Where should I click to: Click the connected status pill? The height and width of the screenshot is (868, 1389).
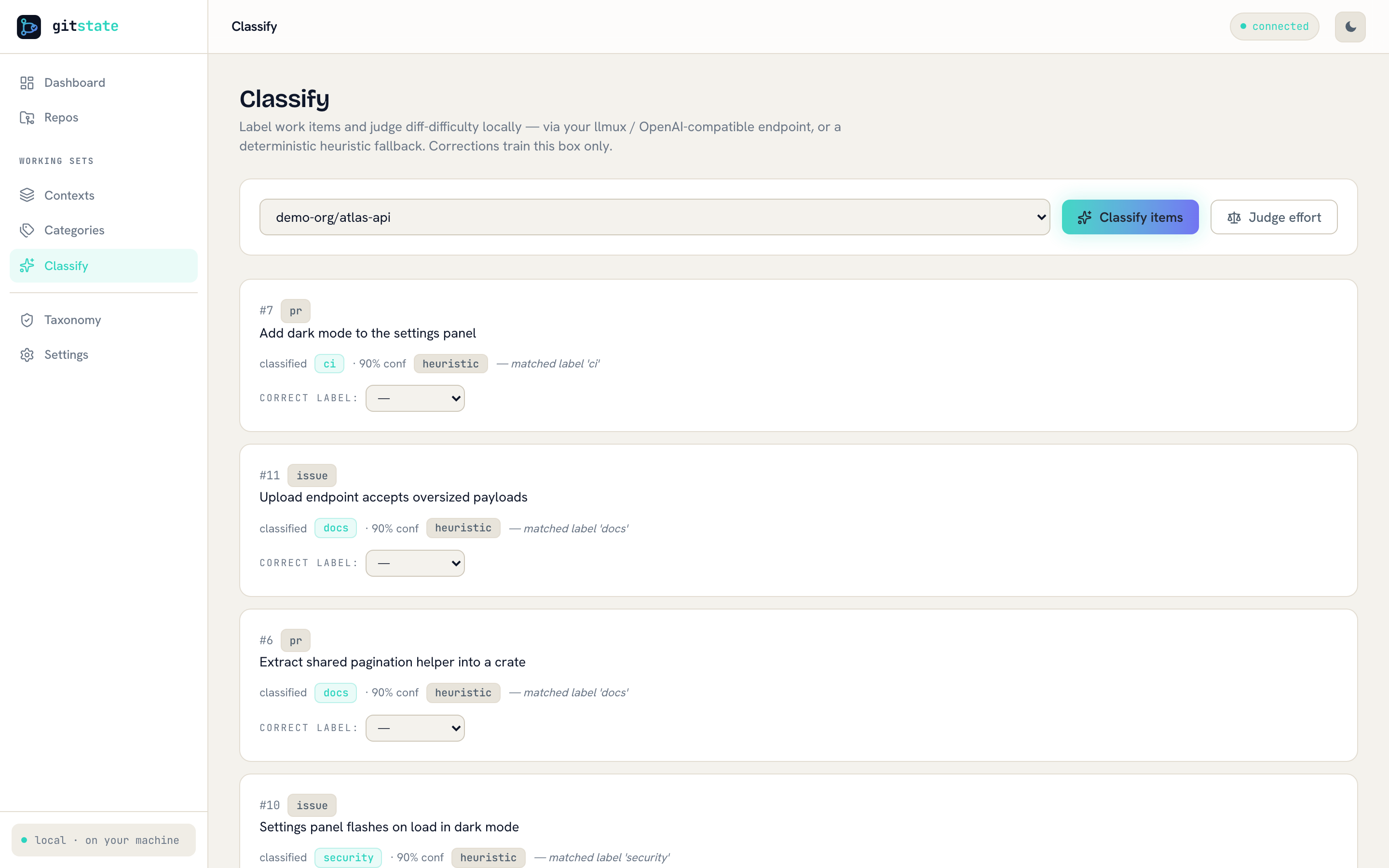click(1274, 27)
